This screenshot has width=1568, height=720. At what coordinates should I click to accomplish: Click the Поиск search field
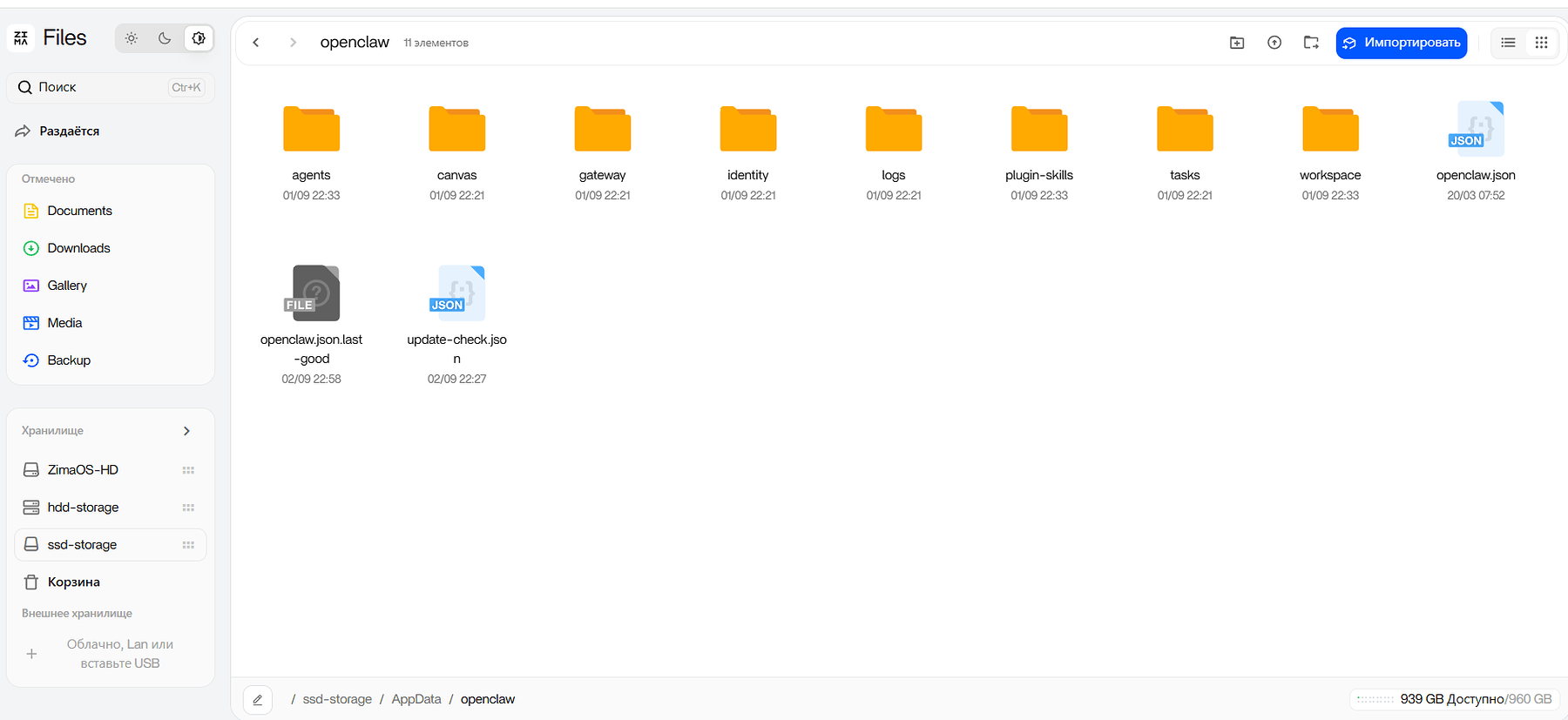[x=111, y=87]
